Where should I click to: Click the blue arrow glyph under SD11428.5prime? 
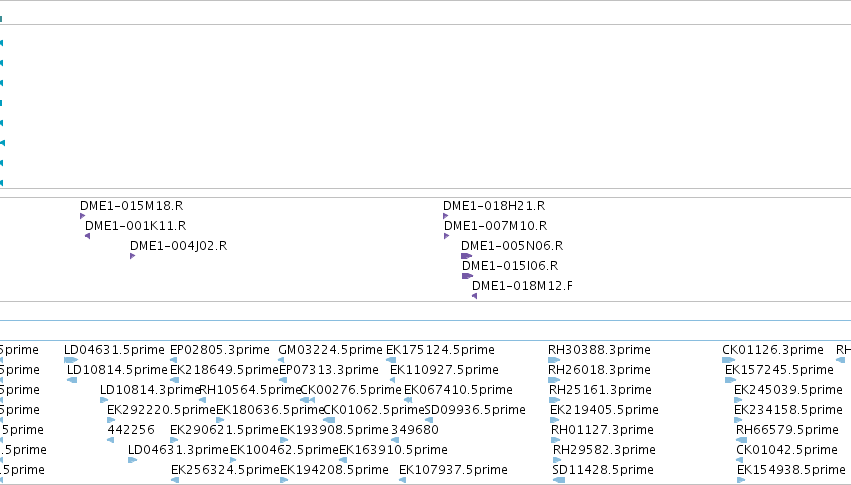point(558,480)
